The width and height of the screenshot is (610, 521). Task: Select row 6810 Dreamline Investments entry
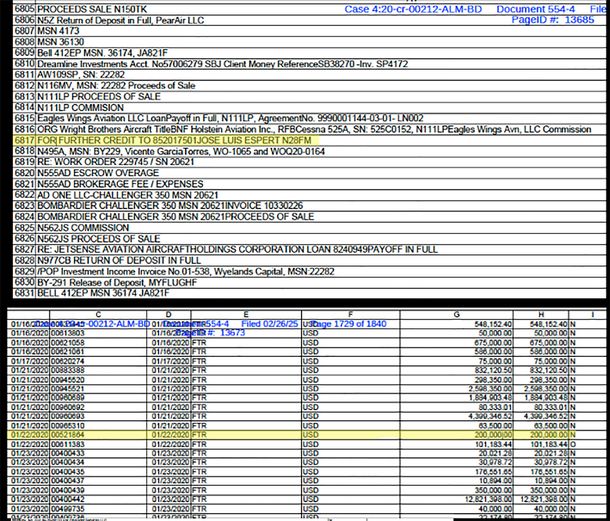click(x=200, y=64)
